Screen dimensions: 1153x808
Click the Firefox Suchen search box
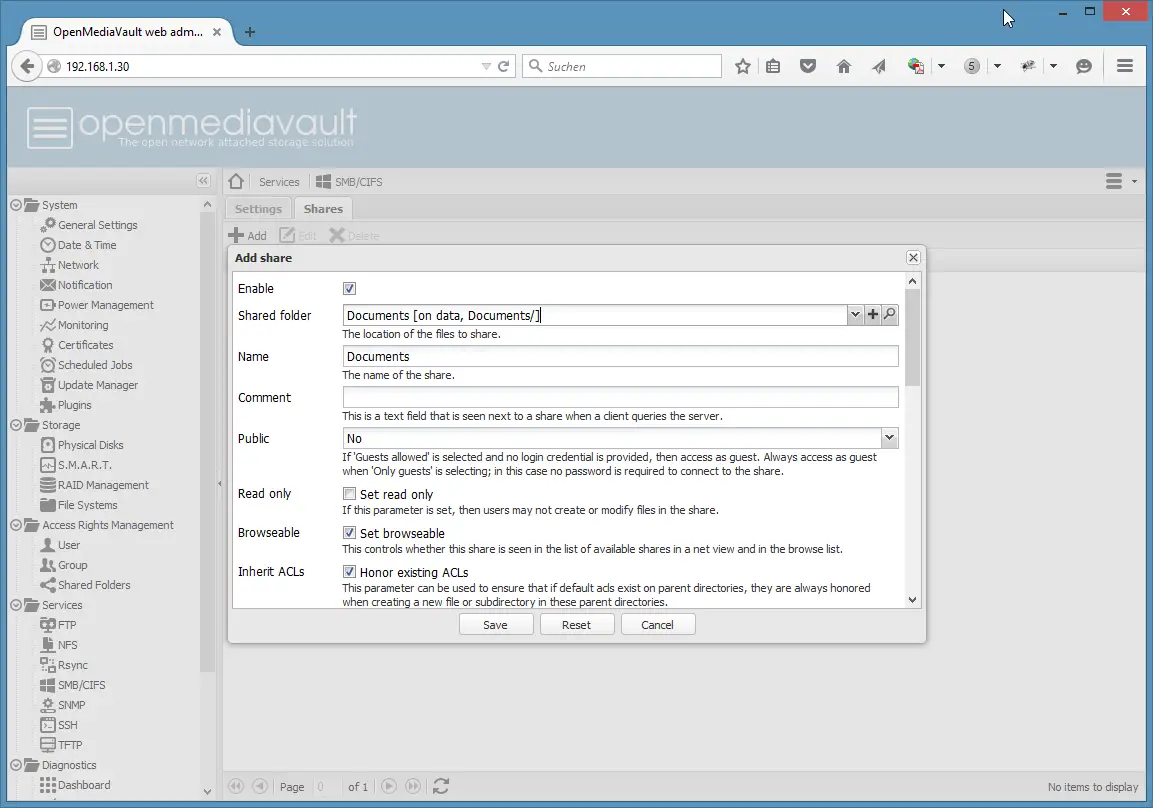(621, 66)
